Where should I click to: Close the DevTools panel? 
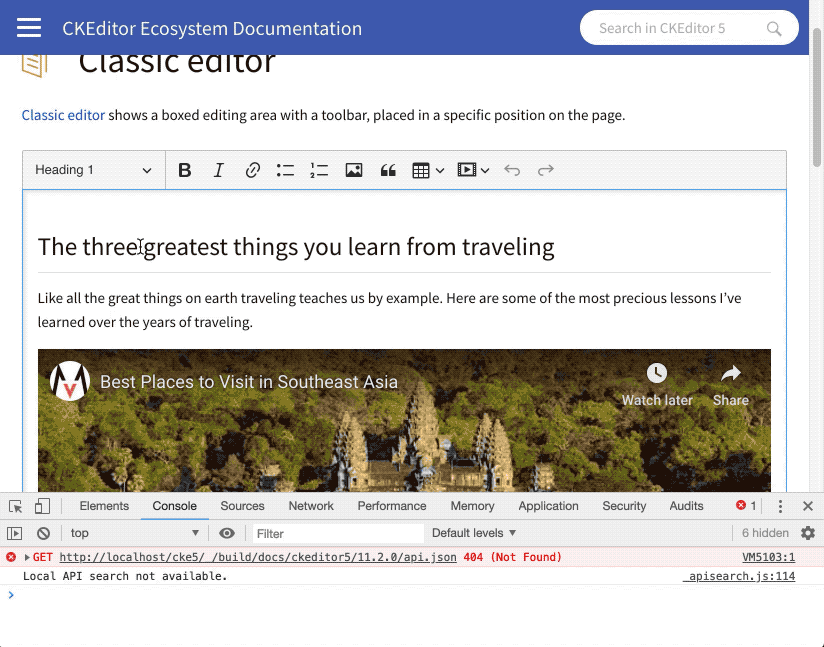pos(808,506)
